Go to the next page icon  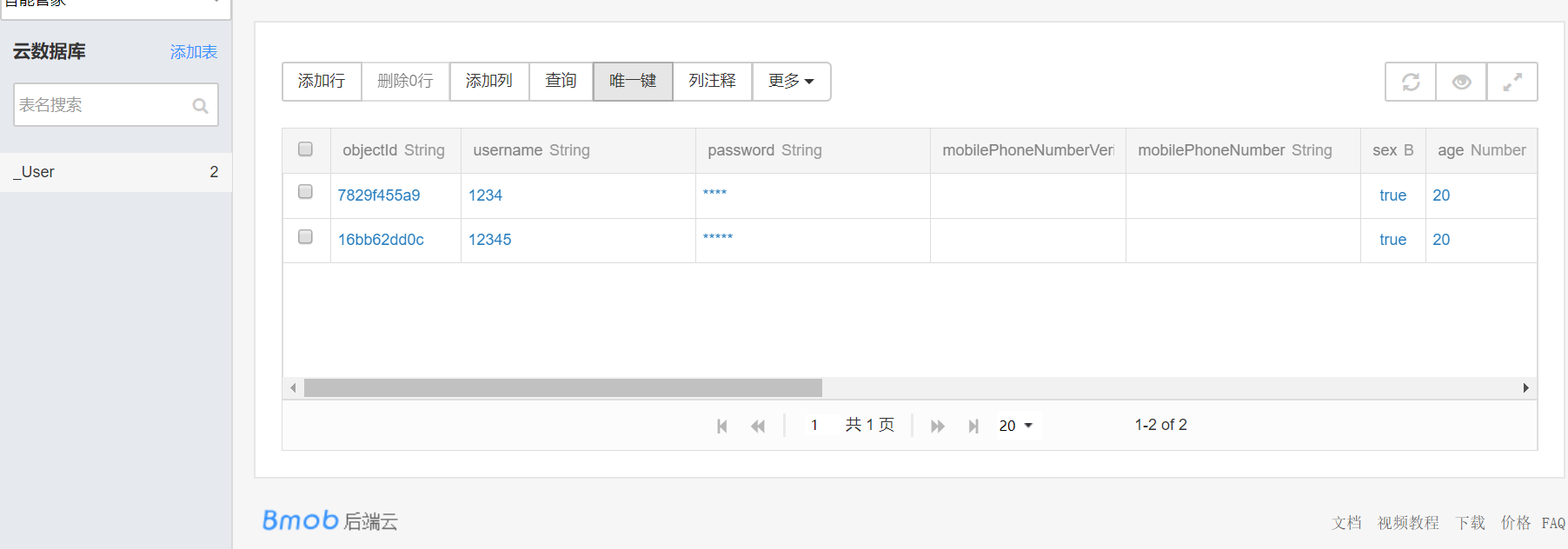[x=937, y=426]
